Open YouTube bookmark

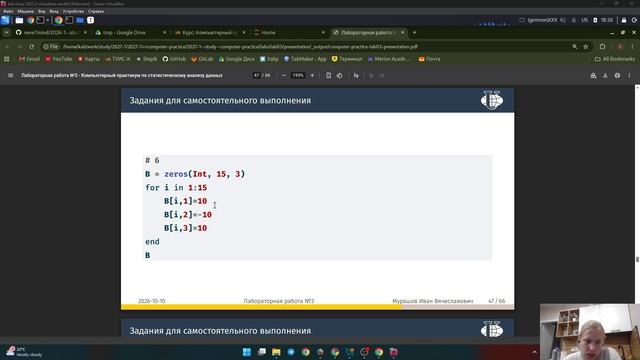58,59
